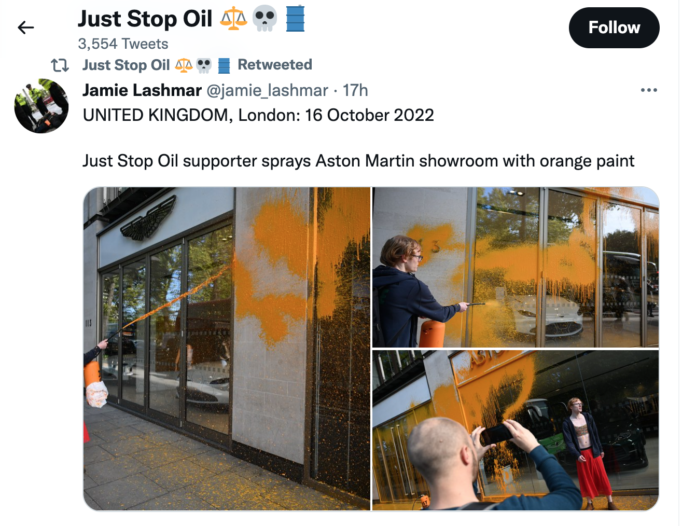Click the skull emoji in retweet line
The image size is (696, 526).
(203, 65)
